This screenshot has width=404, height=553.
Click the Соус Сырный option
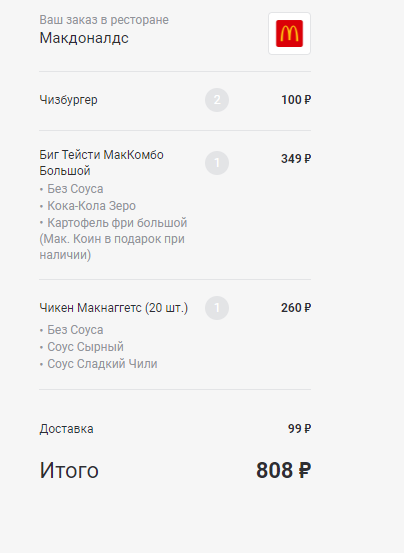pos(85,347)
